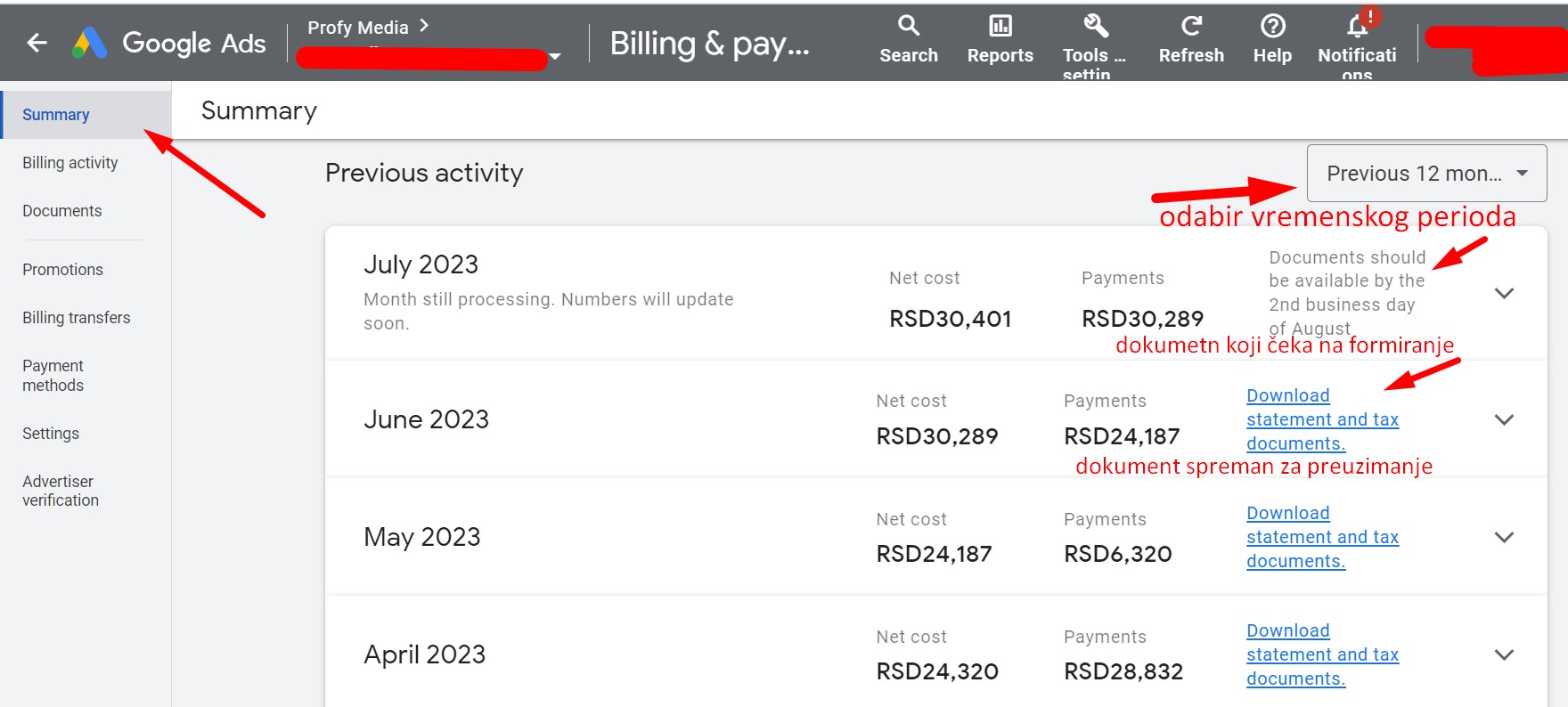
Task: Open the Search magnifier icon
Action: 908,27
